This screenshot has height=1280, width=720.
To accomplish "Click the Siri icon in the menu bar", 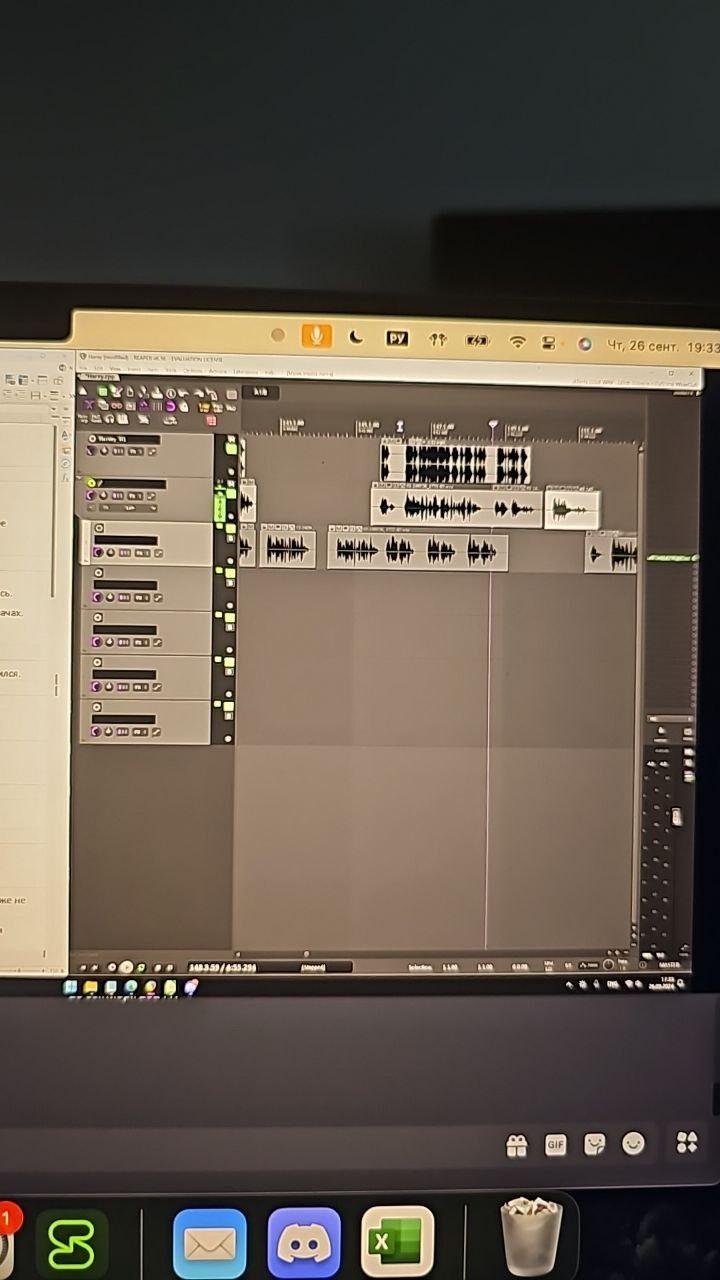I will click(584, 344).
